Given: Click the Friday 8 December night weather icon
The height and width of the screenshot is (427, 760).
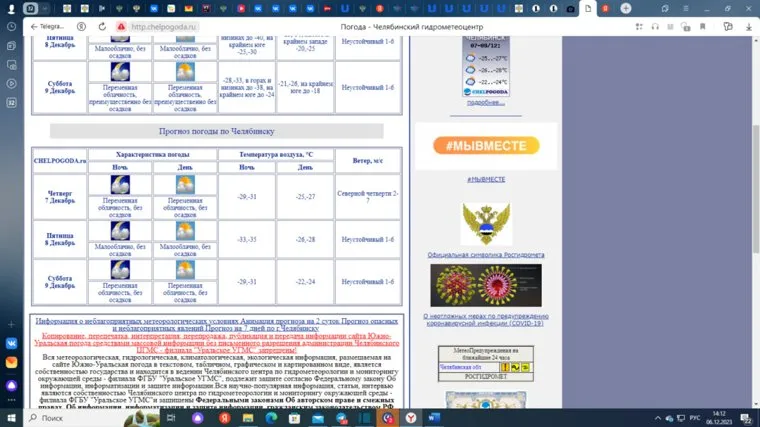Looking at the screenshot, I should pyautogui.click(x=120, y=230).
